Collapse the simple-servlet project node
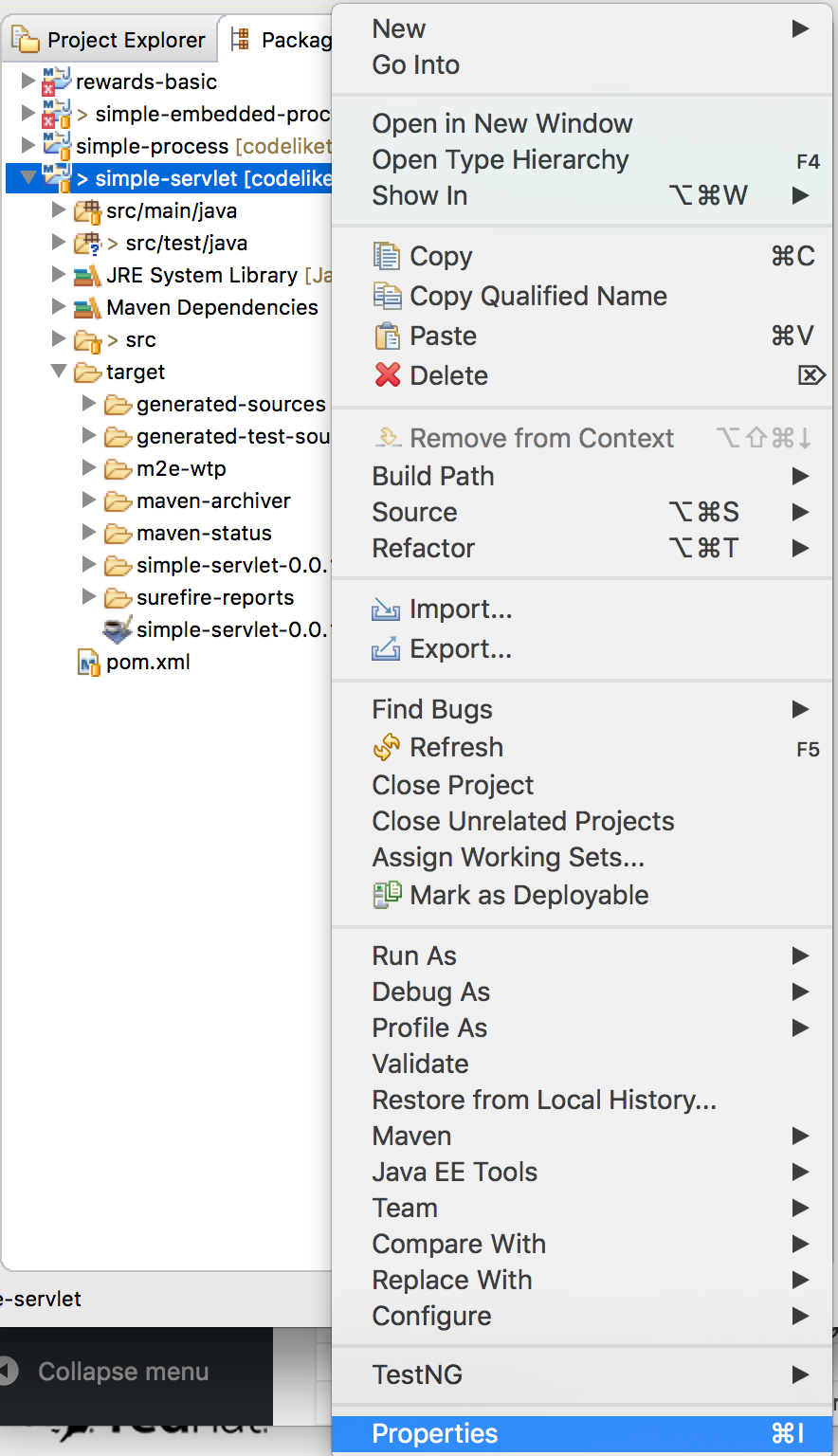Image resolution: width=838 pixels, height=1456 pixels. coord(27,178)
